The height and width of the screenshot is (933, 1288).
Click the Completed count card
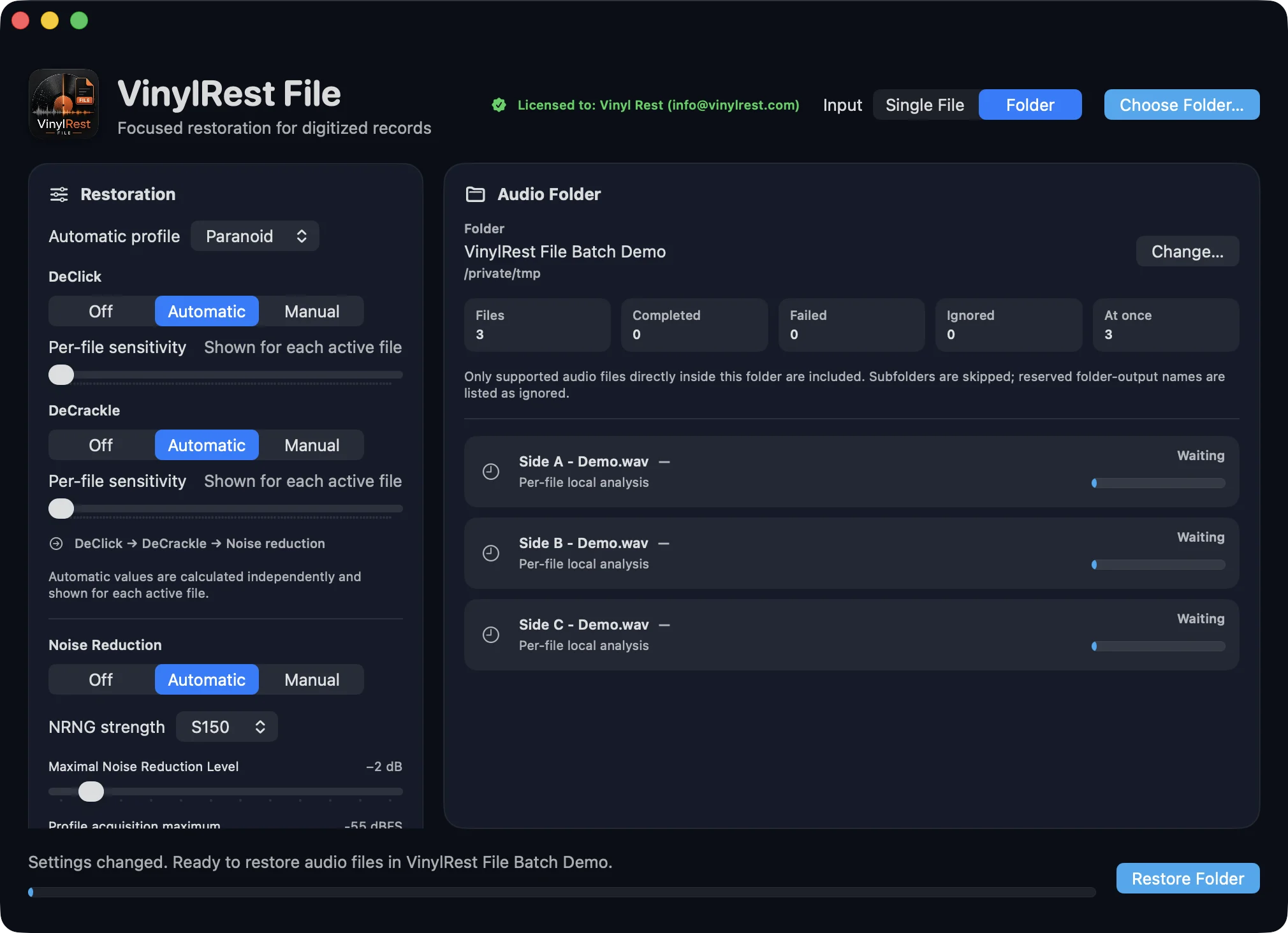694,325
